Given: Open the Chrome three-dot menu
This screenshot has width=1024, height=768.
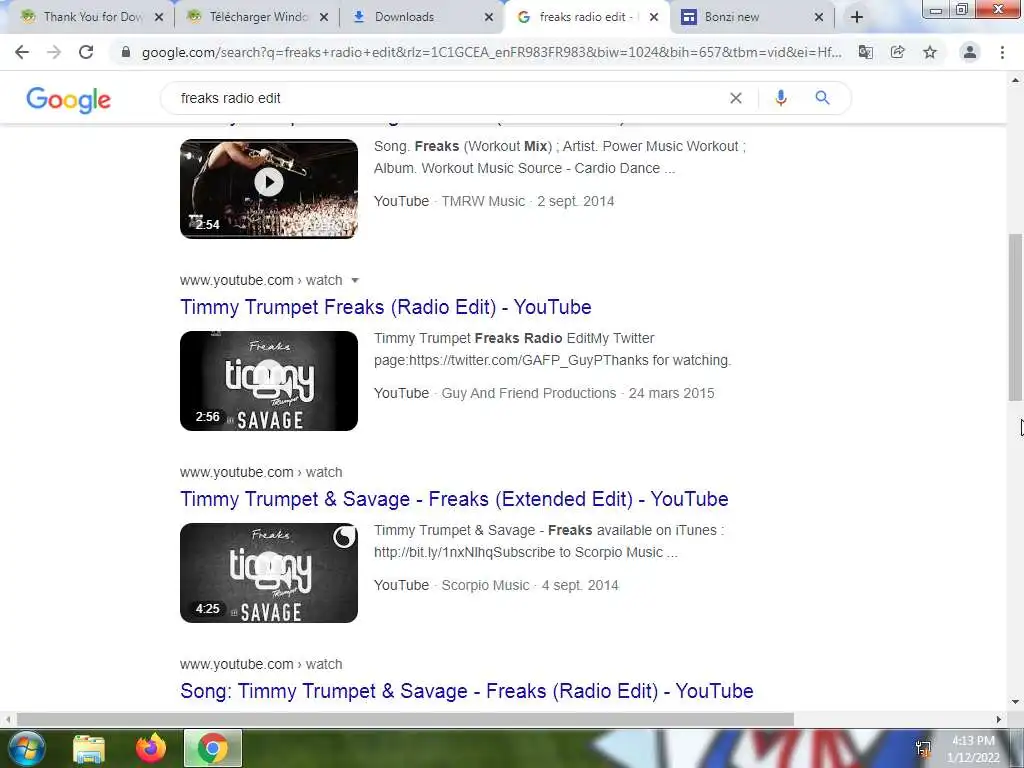Looking at the screenshot, I should [1002, 52].
